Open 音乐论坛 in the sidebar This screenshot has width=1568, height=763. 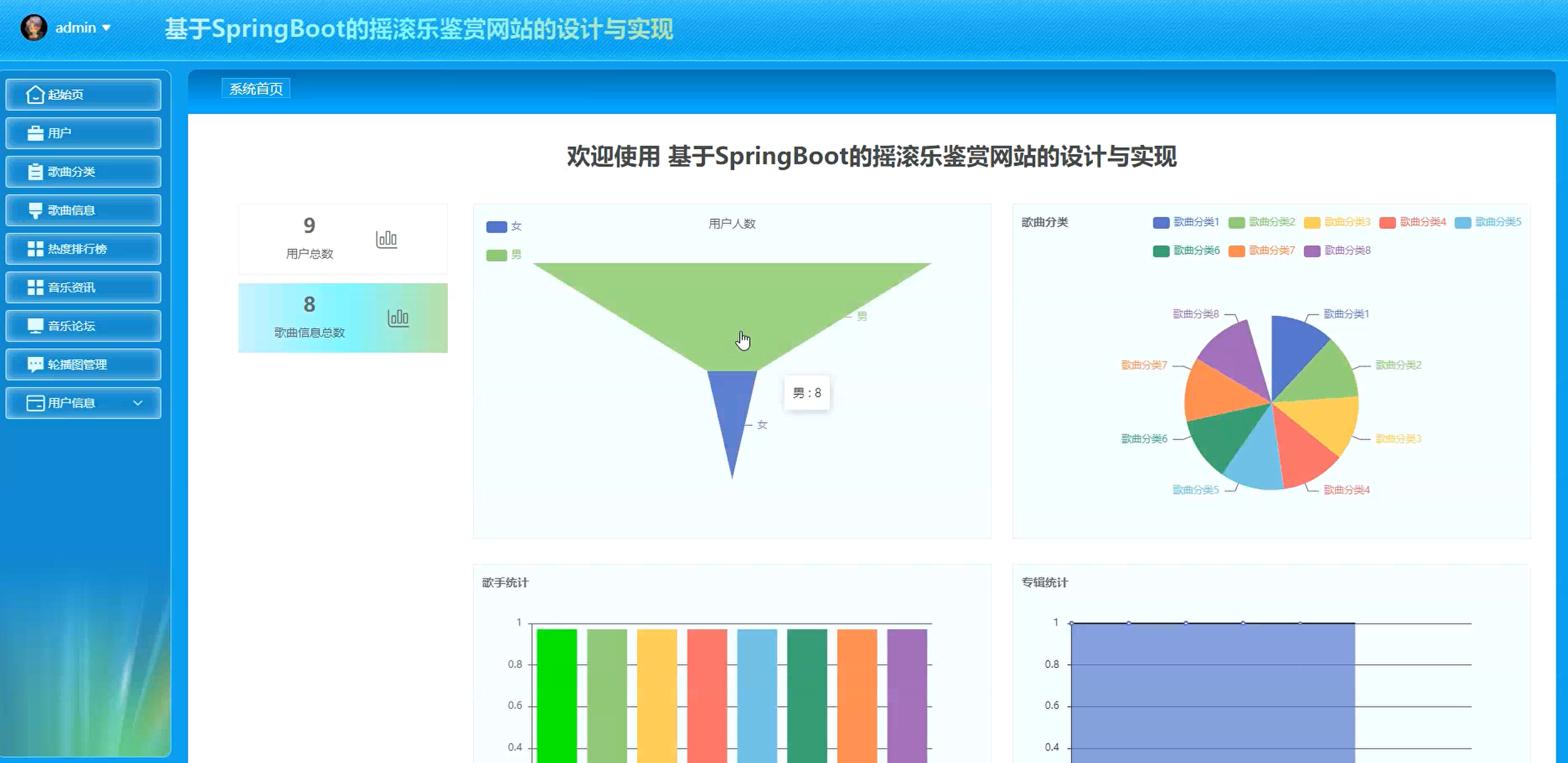84,326
